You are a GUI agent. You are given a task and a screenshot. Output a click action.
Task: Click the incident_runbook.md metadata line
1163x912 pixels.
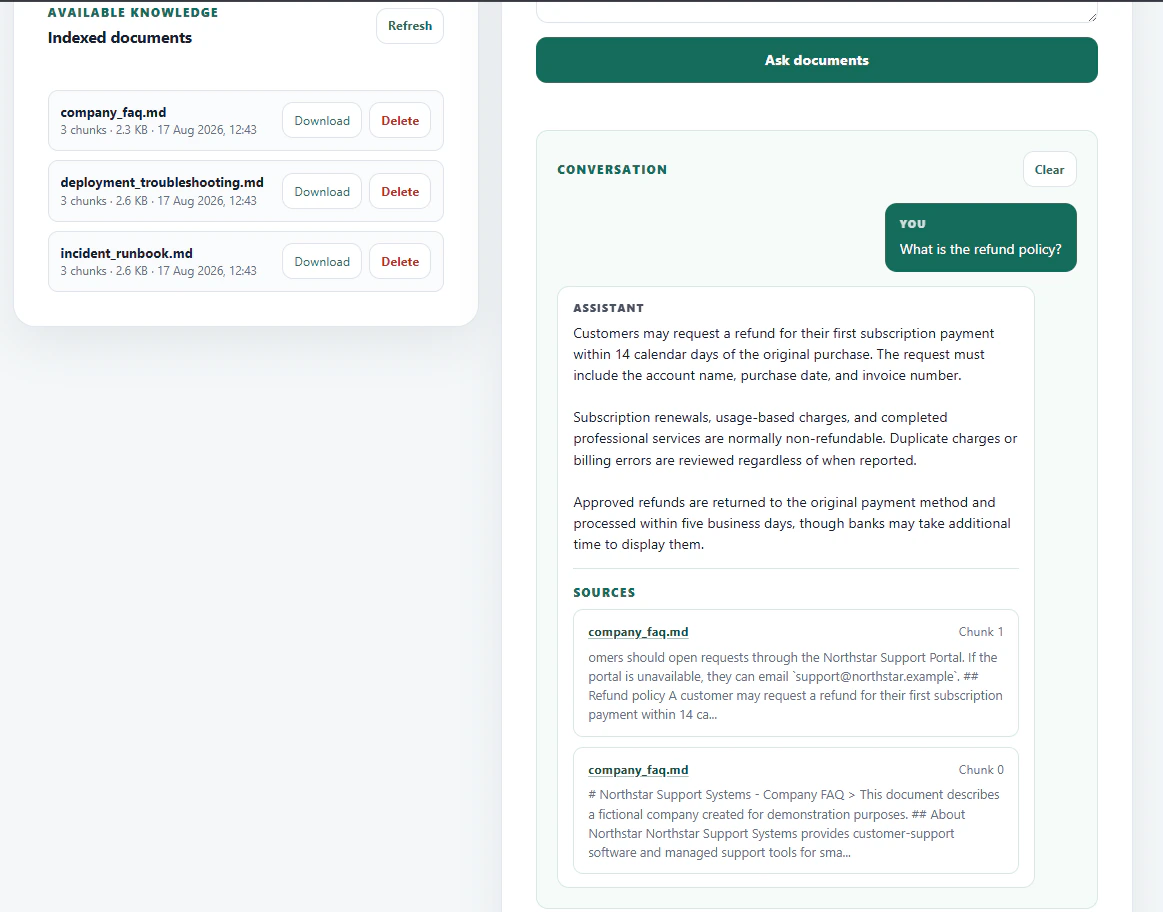tap(159, 271)
